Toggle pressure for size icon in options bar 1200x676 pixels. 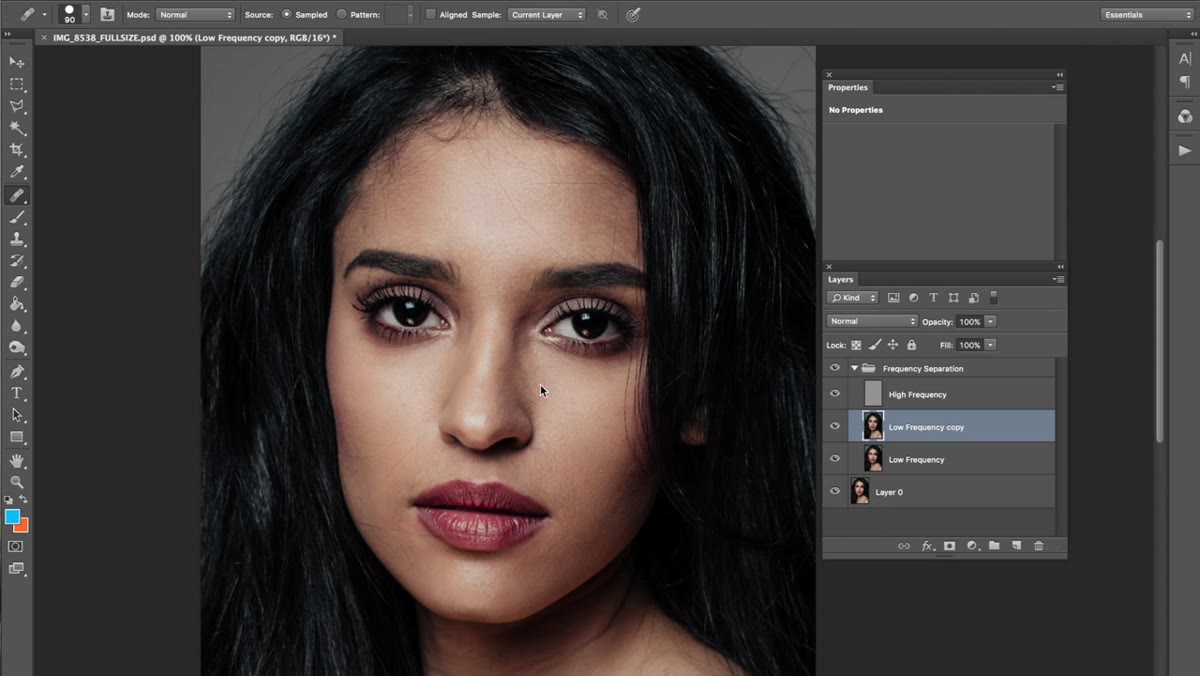click(x=633, y=15)
